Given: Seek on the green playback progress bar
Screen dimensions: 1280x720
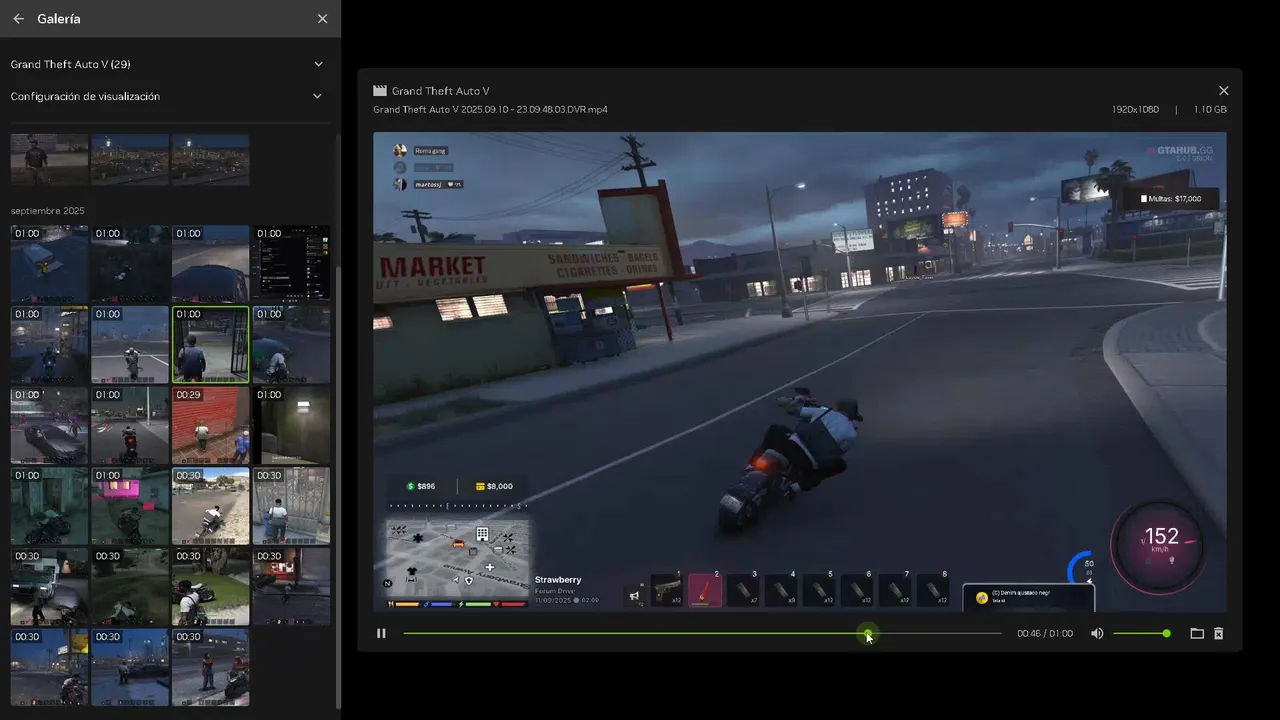Looking at the screenshot, I should click(702, 633).
